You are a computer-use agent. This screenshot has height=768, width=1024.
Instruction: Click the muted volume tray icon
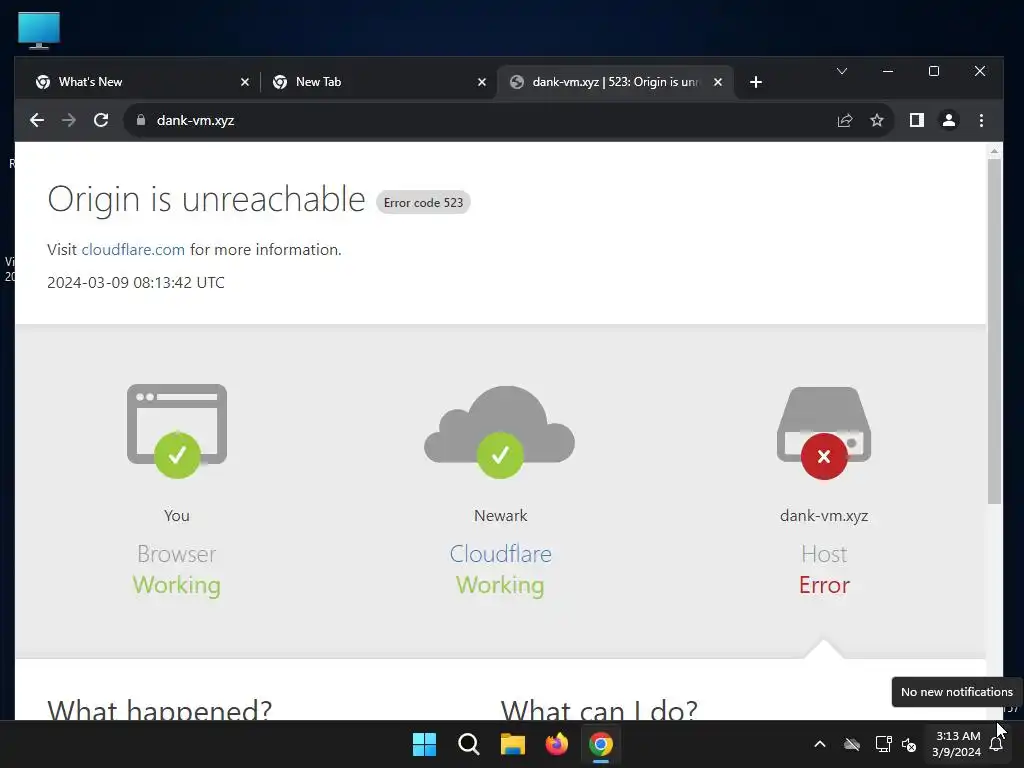click(908, 744)
